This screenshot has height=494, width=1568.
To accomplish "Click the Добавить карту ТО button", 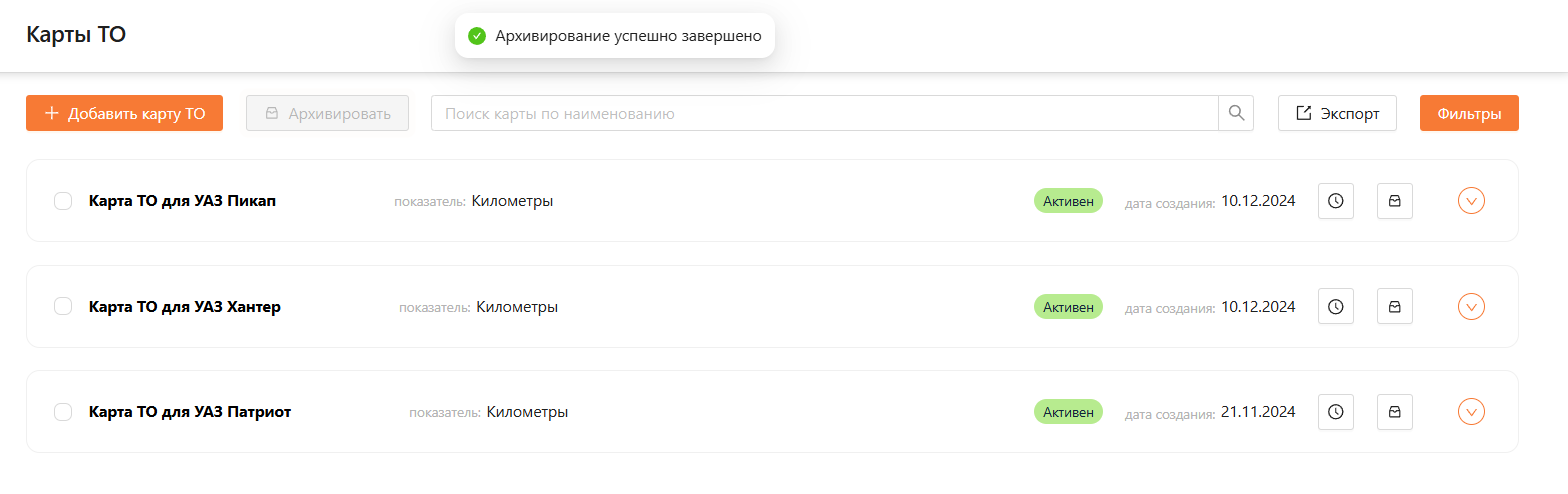I will 124,113.
